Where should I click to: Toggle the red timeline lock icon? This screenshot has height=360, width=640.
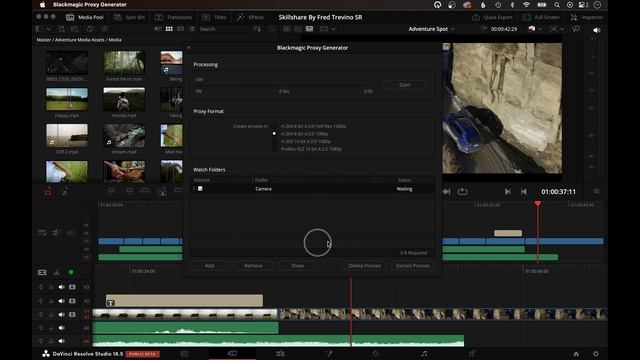[48, 191]
